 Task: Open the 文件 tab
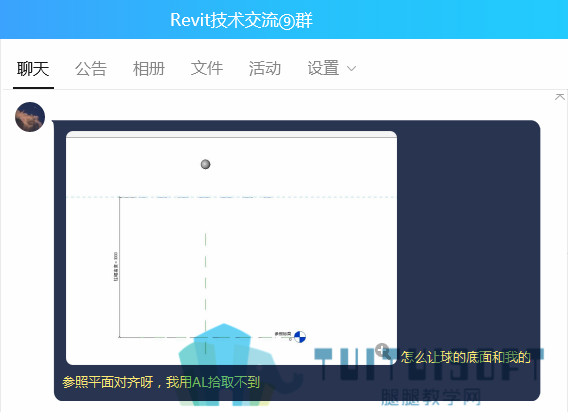[x=207, y=68]
